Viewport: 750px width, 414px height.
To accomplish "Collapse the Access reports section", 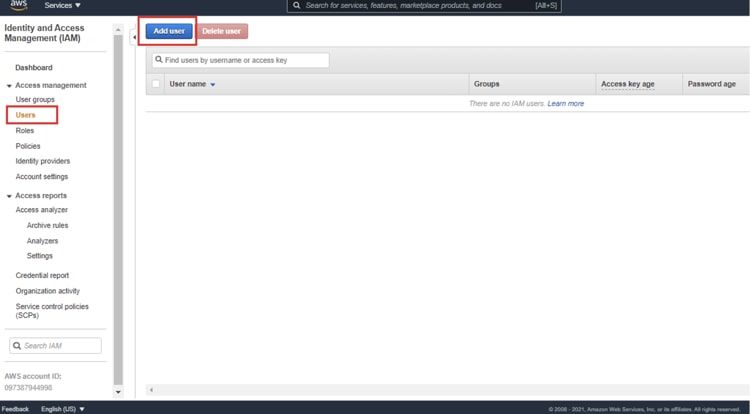I will [x=9, y=196].
